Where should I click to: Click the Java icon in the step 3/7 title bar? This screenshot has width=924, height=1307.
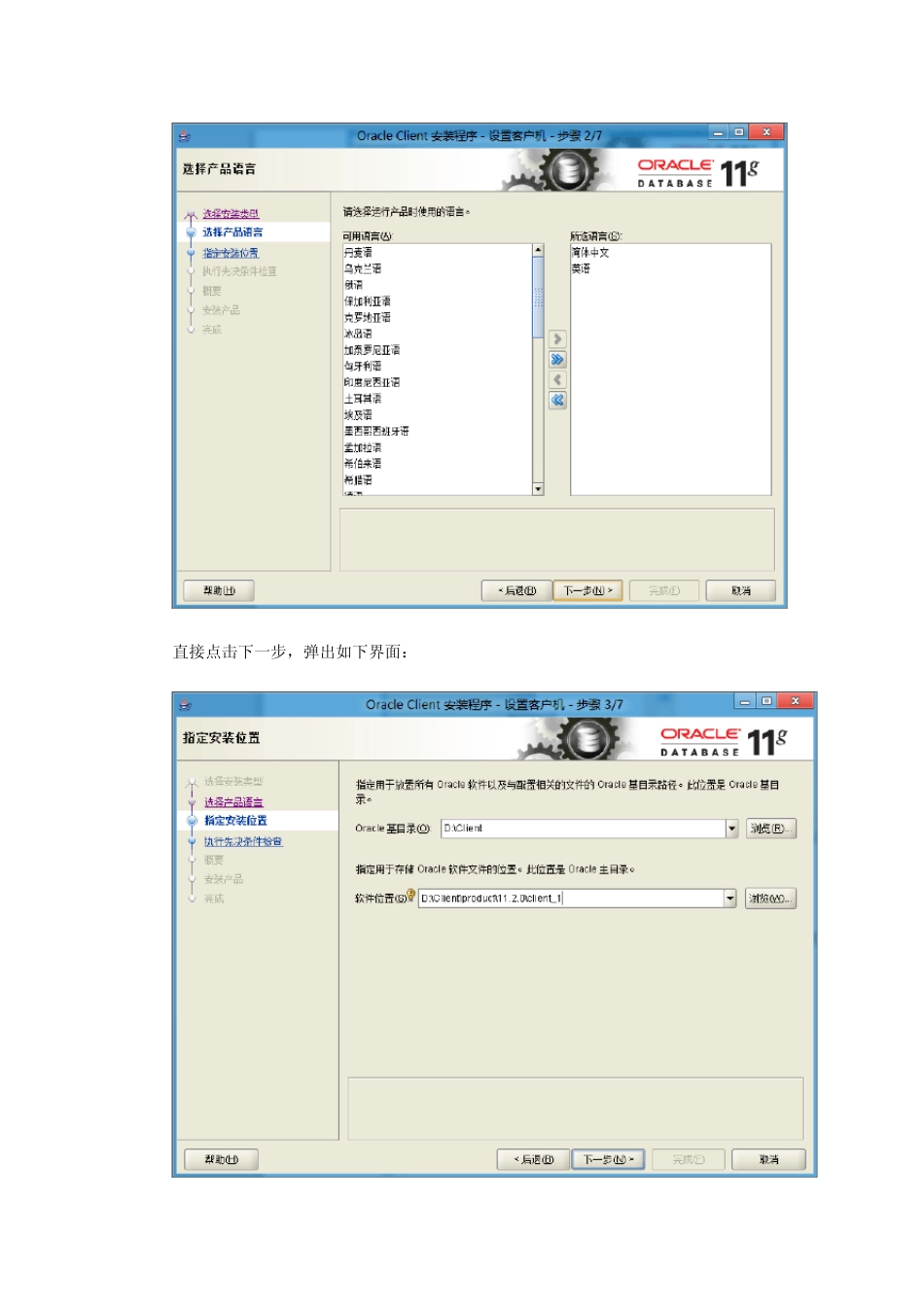(184, 705)
